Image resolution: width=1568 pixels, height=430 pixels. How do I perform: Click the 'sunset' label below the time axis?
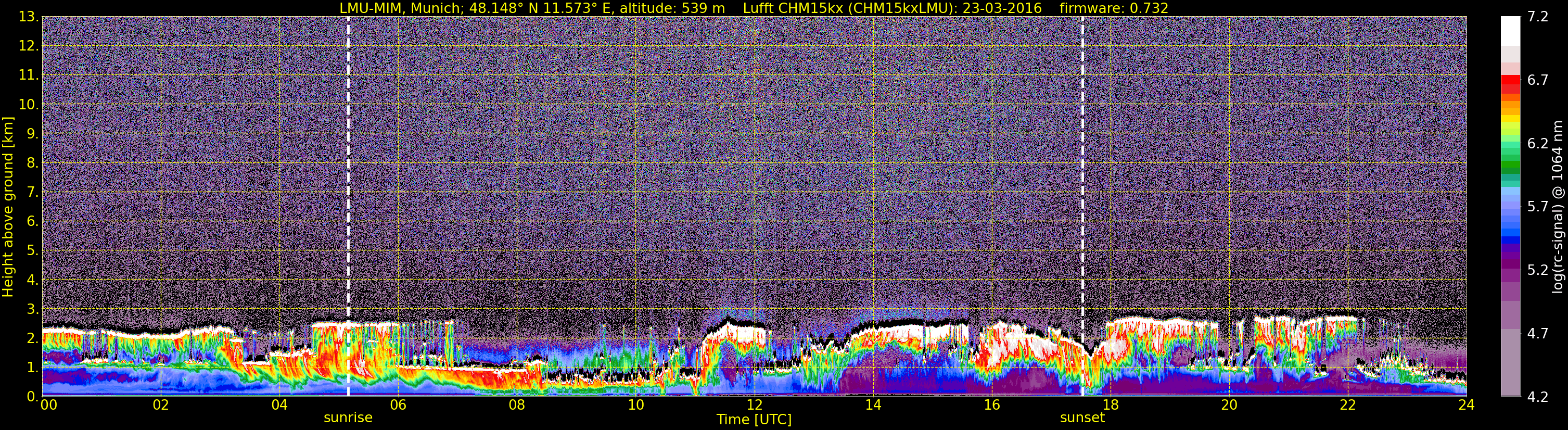coord(1081,418)
